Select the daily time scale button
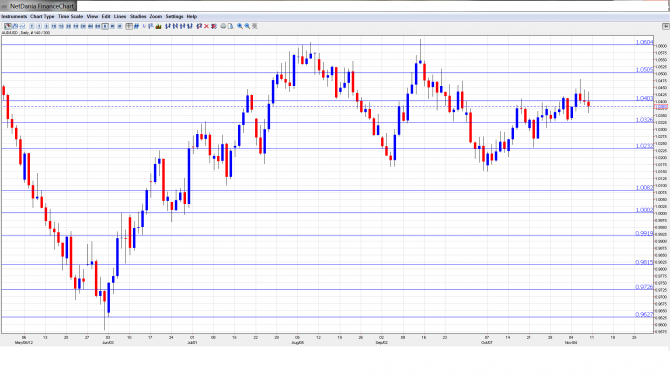Image resolution: width=670 pixels, height=376 pixels. 105,26
